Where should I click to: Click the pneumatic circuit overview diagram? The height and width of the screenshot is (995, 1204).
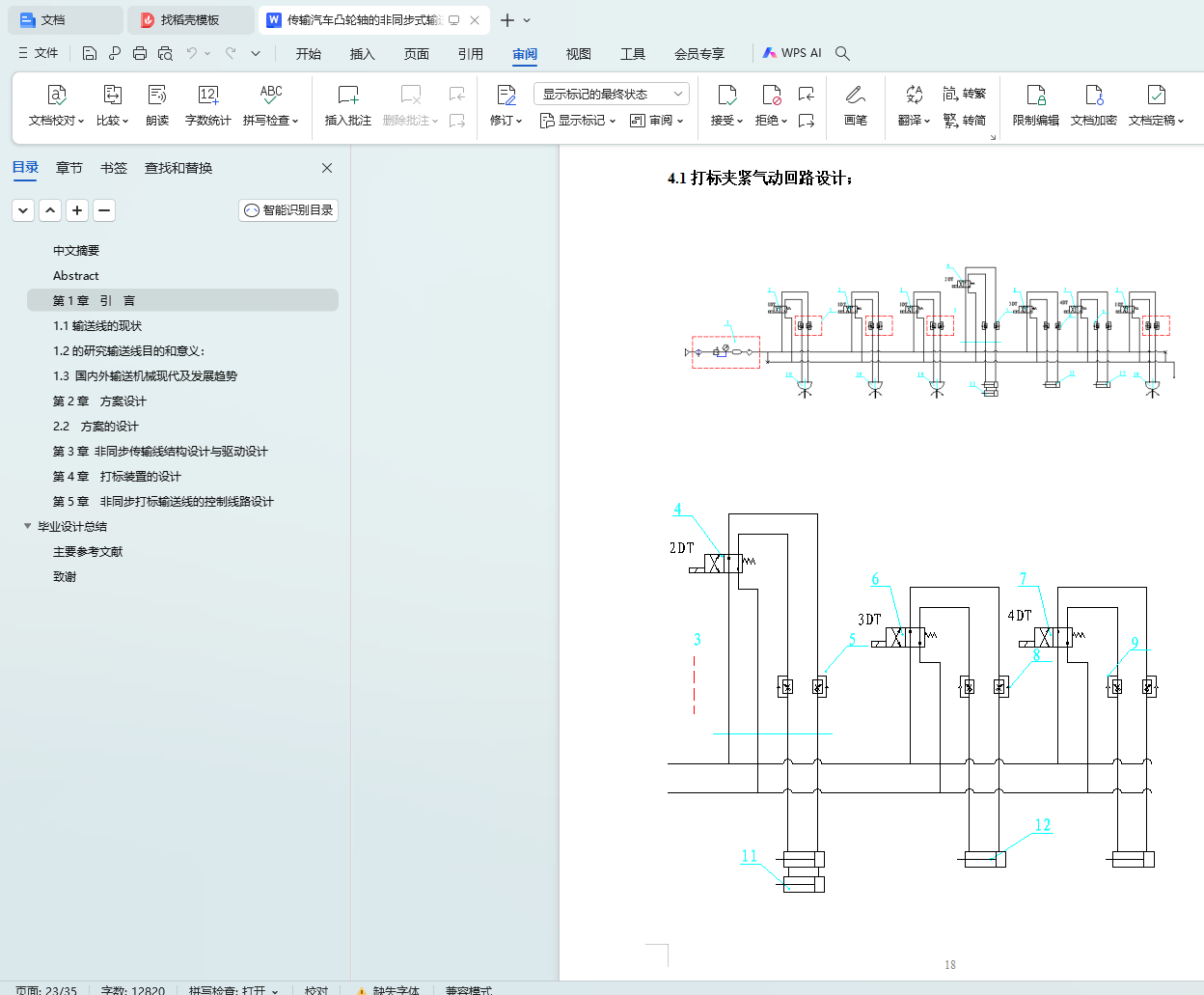click(x=929, y=331)
